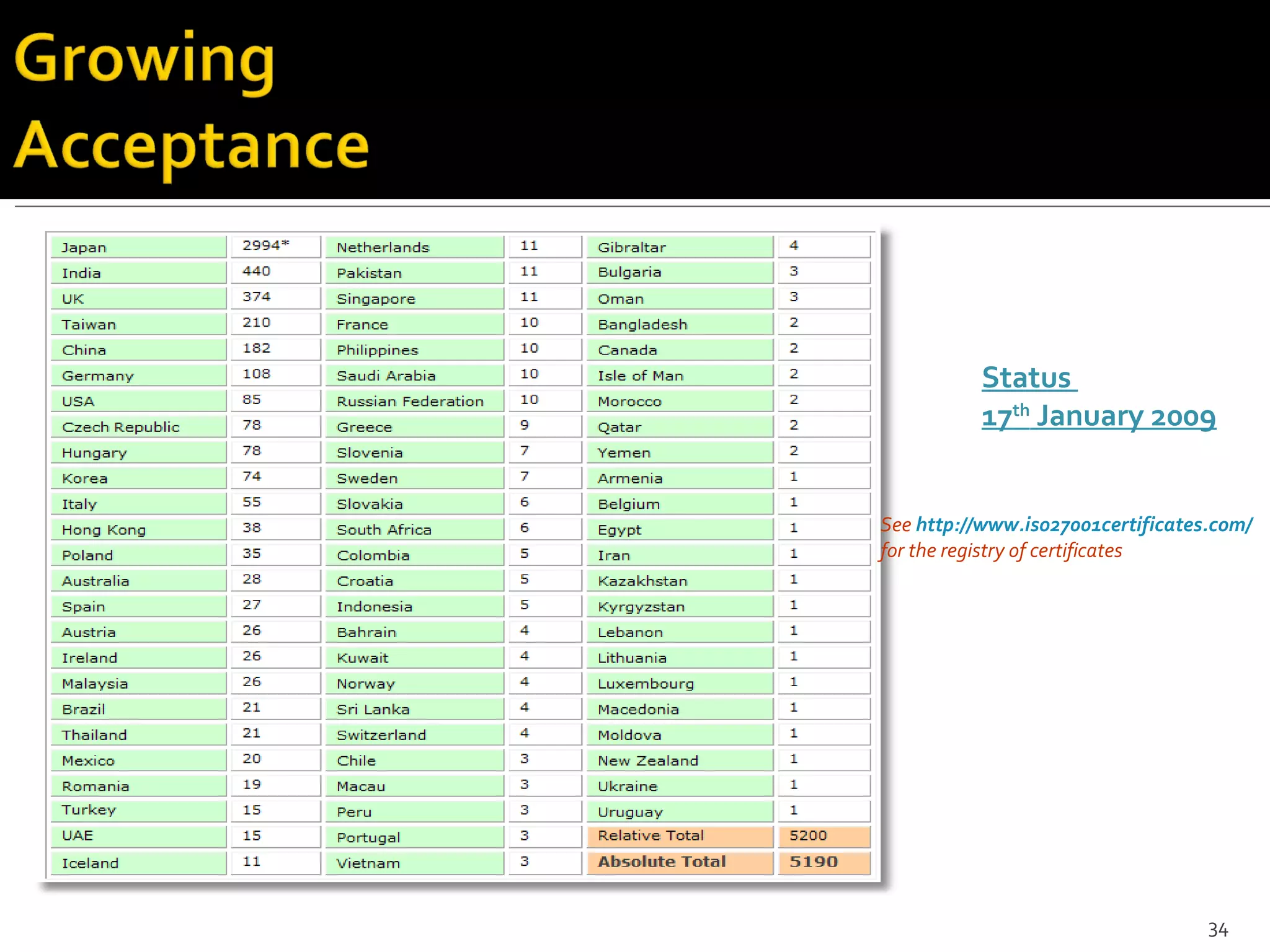
Task: Click the slide number 34
Action: tap(1218, 930)
